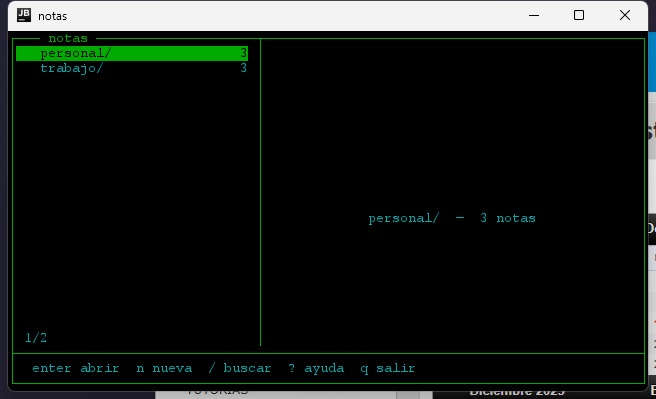This screenshot has width=656, height=399.
Task: Close the notas window
Action: (x=625, y=15)
